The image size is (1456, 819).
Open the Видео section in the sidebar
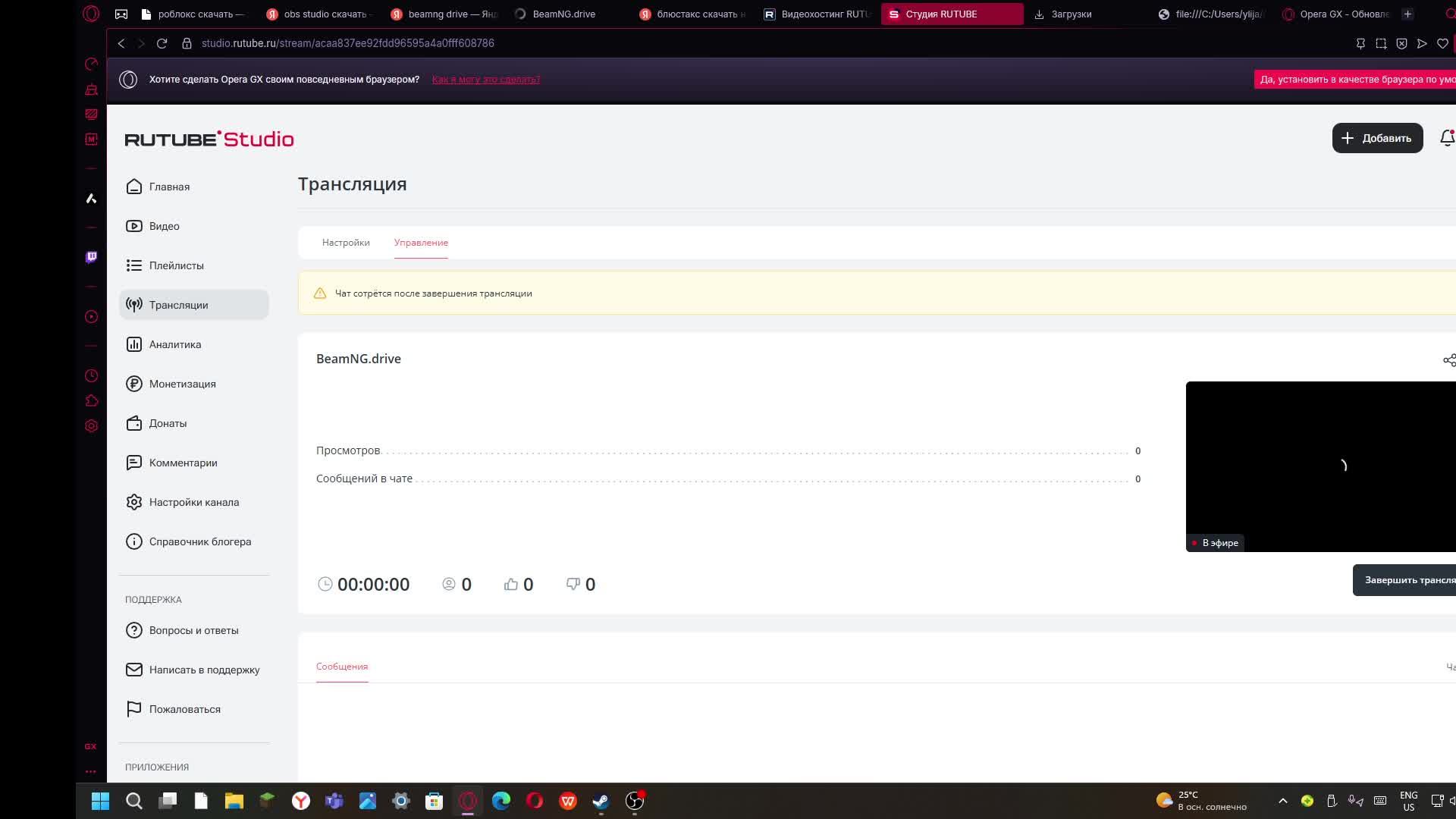click(164, 226)
